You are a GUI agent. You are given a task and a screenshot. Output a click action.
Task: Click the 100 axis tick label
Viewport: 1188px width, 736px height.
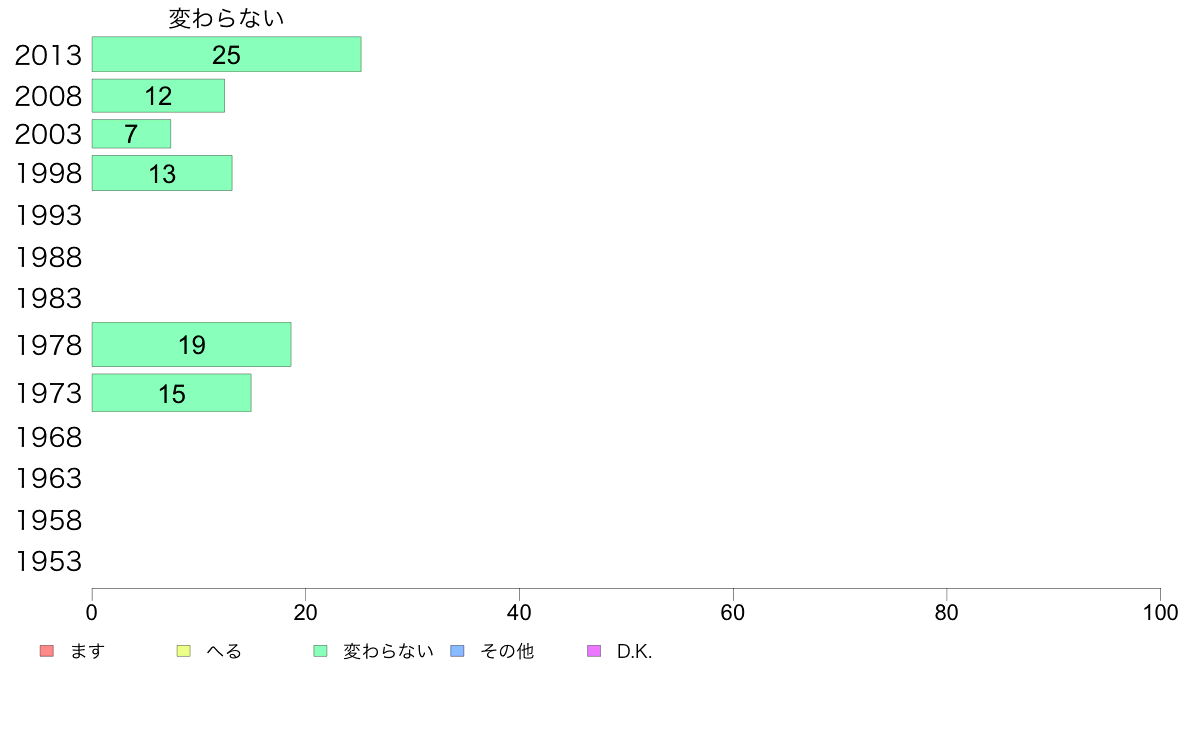pyautogui.click(x=1160, y=612)
